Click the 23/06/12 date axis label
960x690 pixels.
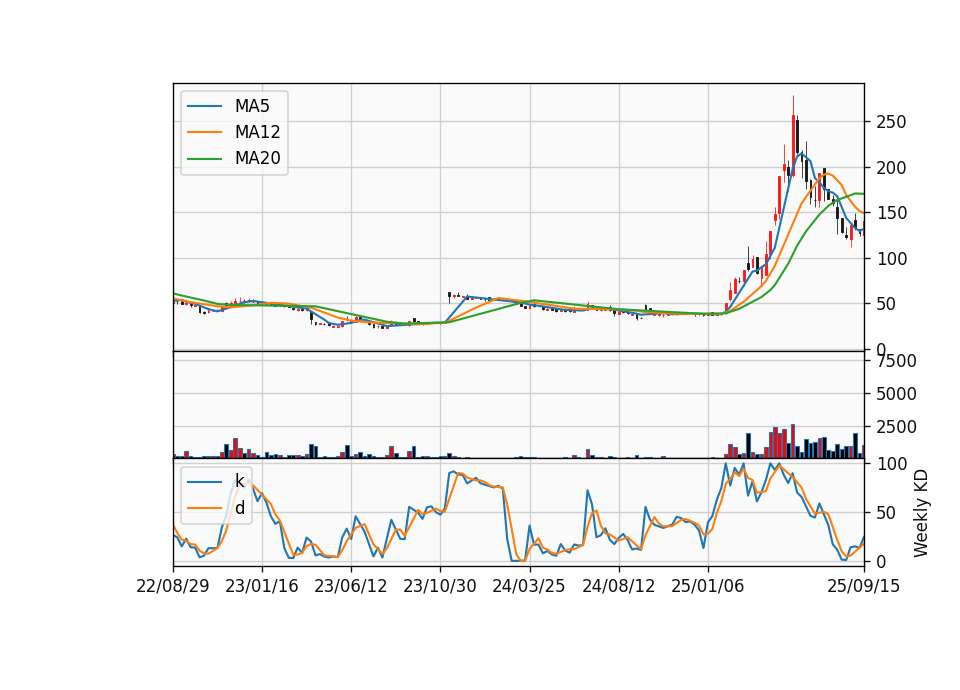tap(351, 586)
